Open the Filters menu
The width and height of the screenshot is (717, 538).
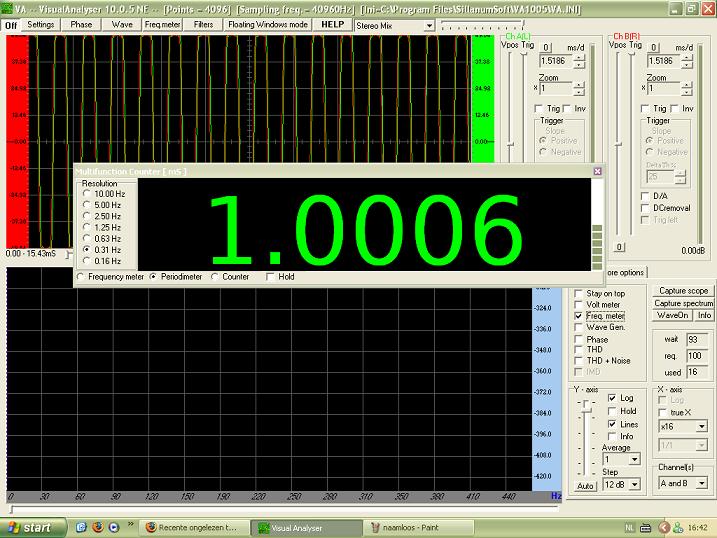[x=203, y=24]
